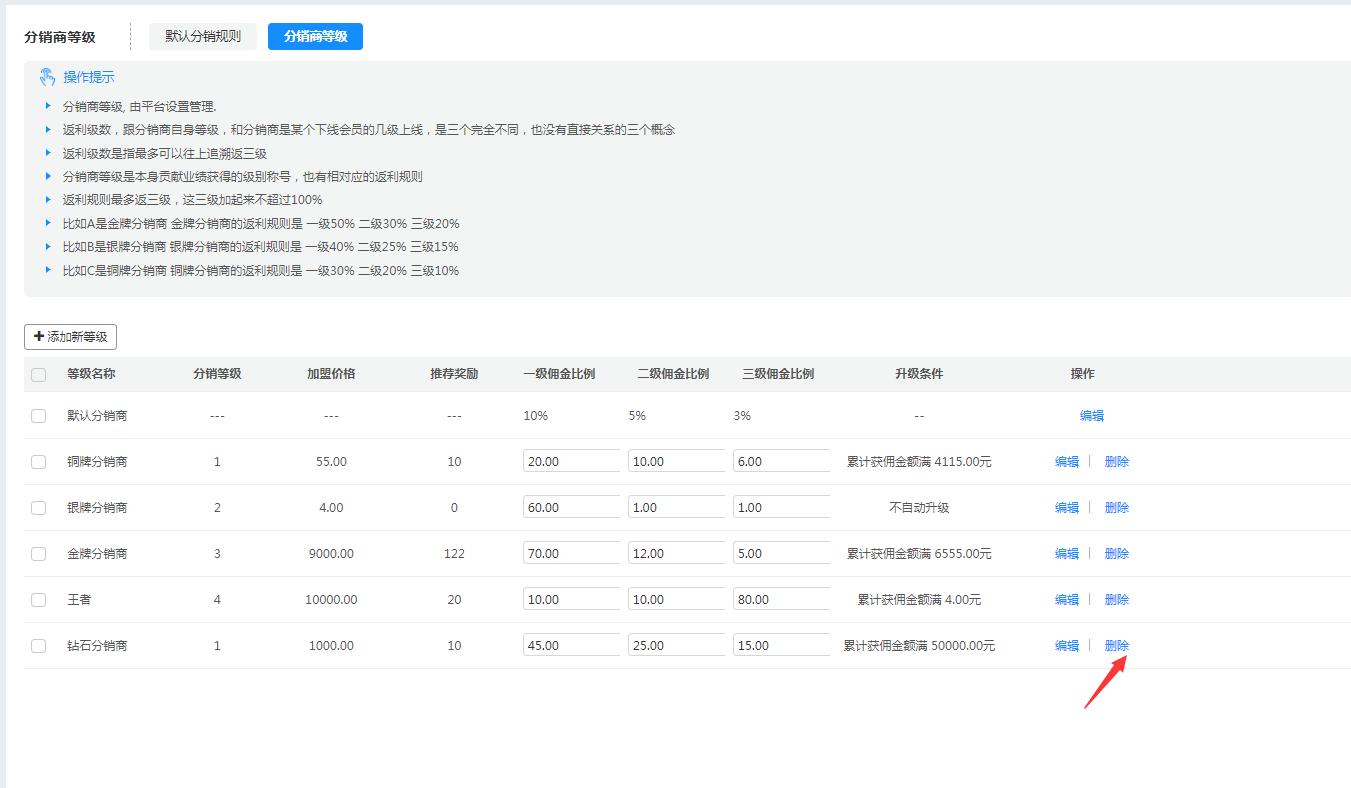This screenshot has height=788, width=1351.
Task: Delete the 银牌分销商 row
Action: 1116,508
